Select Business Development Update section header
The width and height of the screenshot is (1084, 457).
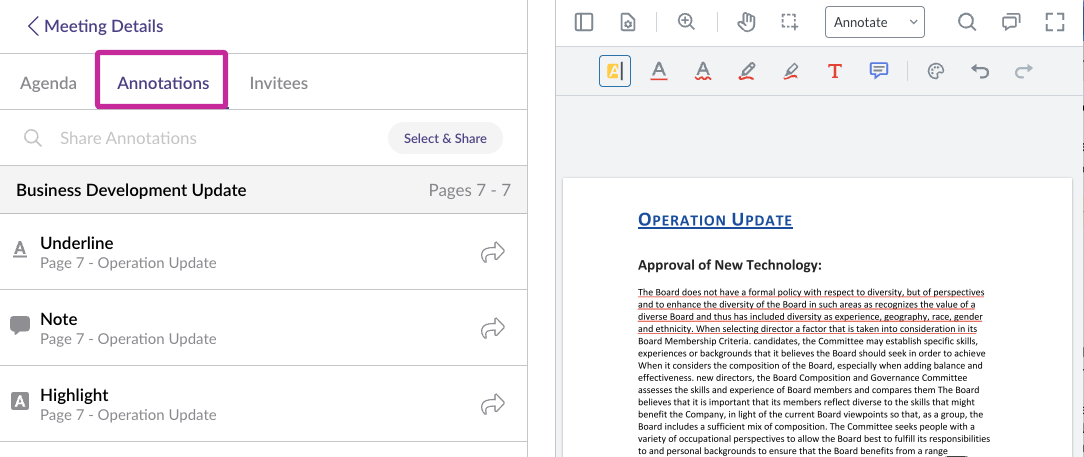263,190
